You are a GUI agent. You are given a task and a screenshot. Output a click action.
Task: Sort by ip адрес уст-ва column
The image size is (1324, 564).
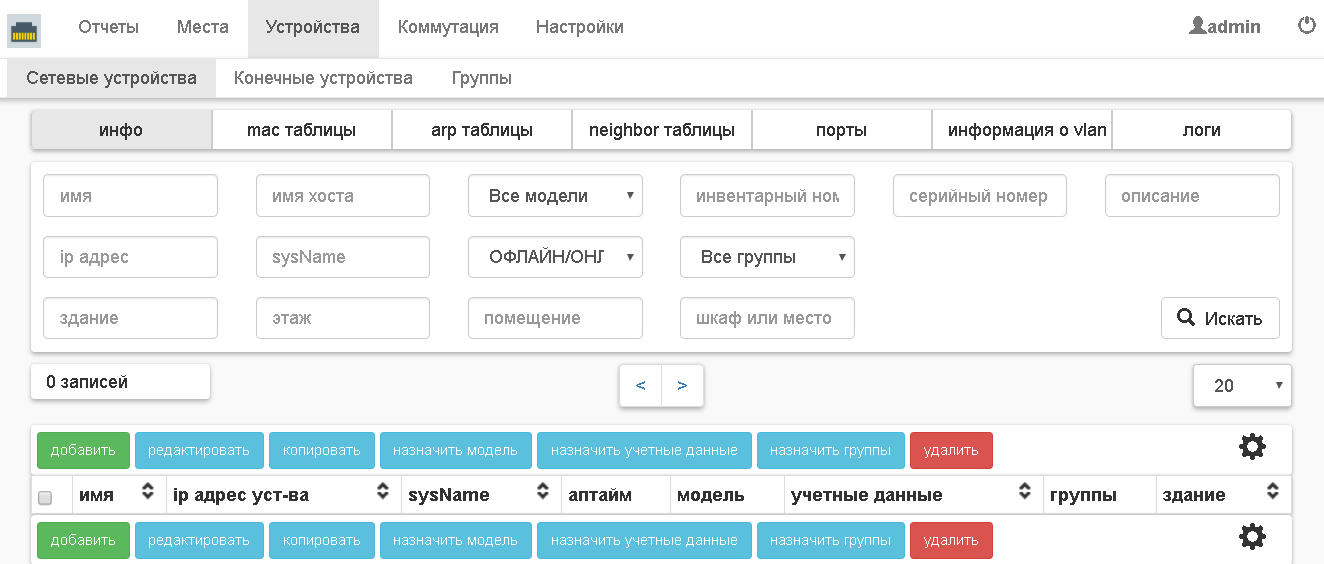(x=382, y=491)
